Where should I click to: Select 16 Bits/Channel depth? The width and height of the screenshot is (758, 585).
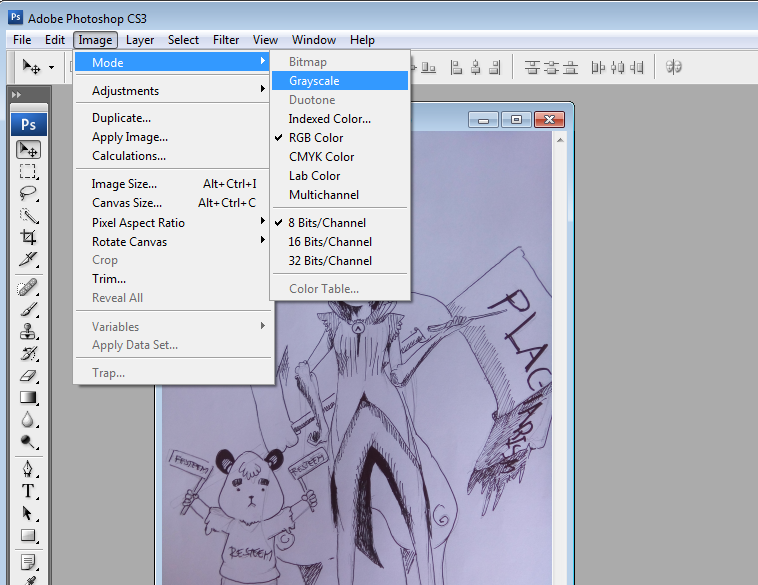tap(340, 242)
